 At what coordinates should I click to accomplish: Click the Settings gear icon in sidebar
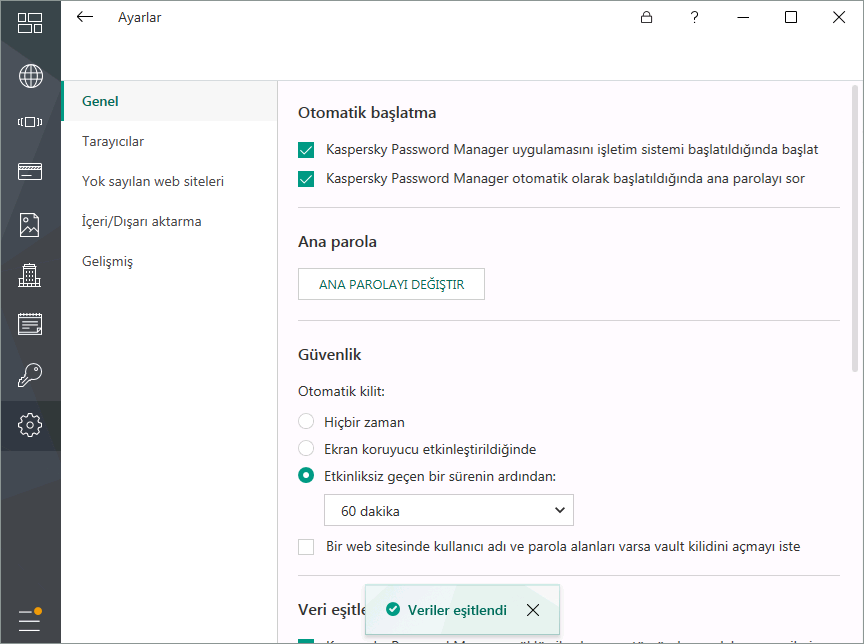(x=30, y=425)
